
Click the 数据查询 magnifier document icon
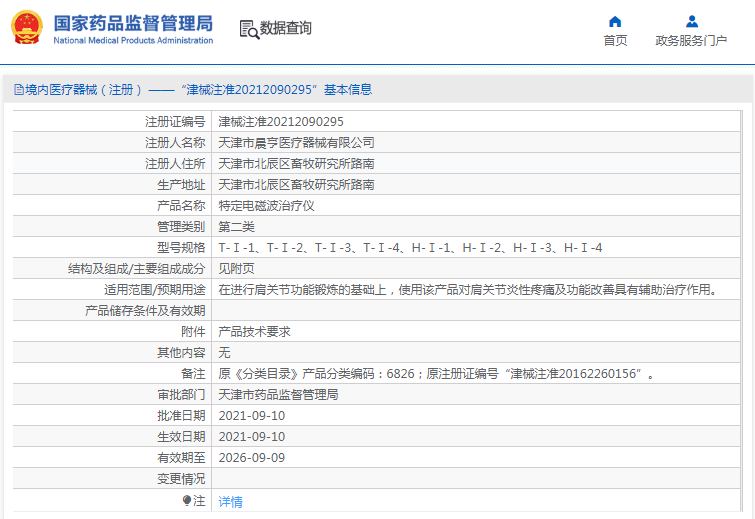[249, 29]
